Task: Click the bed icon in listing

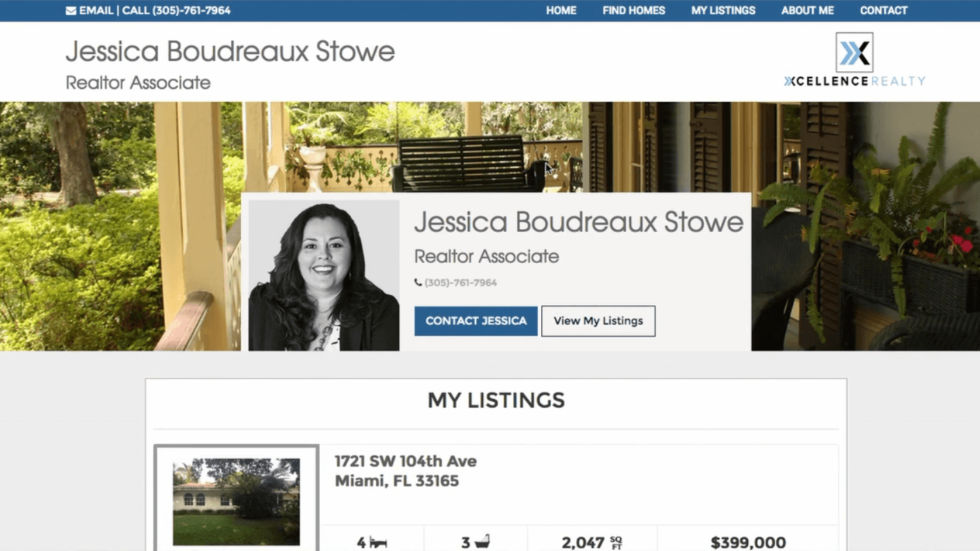Action: [x=378, y=542]
